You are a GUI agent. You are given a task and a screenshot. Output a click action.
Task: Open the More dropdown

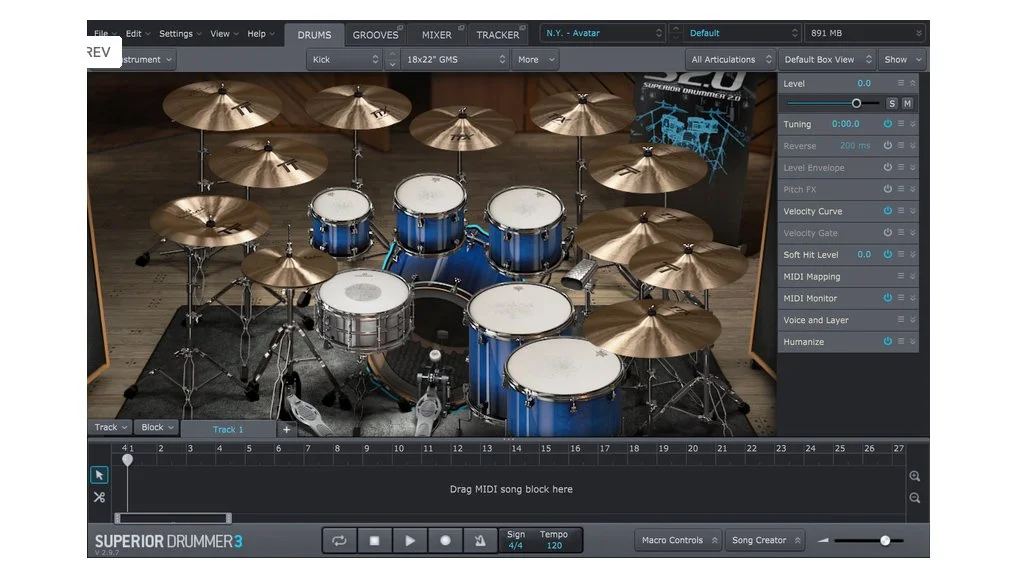536,60
